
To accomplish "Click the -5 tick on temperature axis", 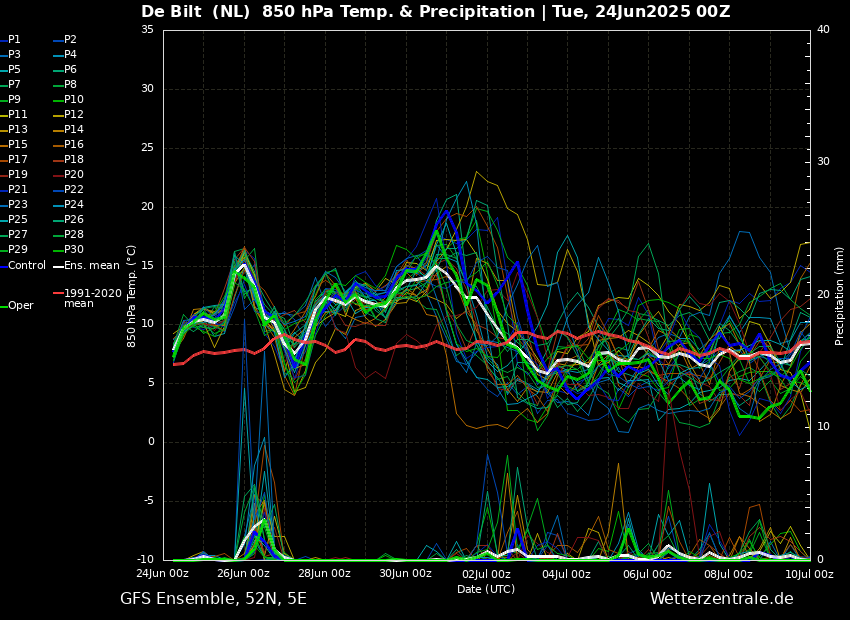I will pos(149,501).
